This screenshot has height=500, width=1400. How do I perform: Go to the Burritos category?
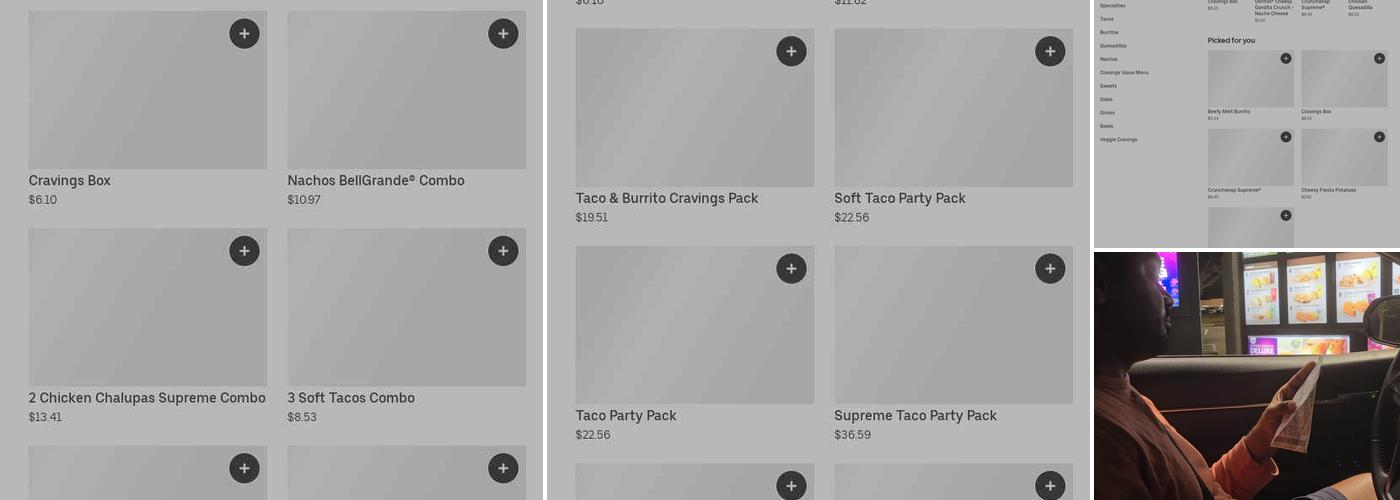click(1109, 32)
